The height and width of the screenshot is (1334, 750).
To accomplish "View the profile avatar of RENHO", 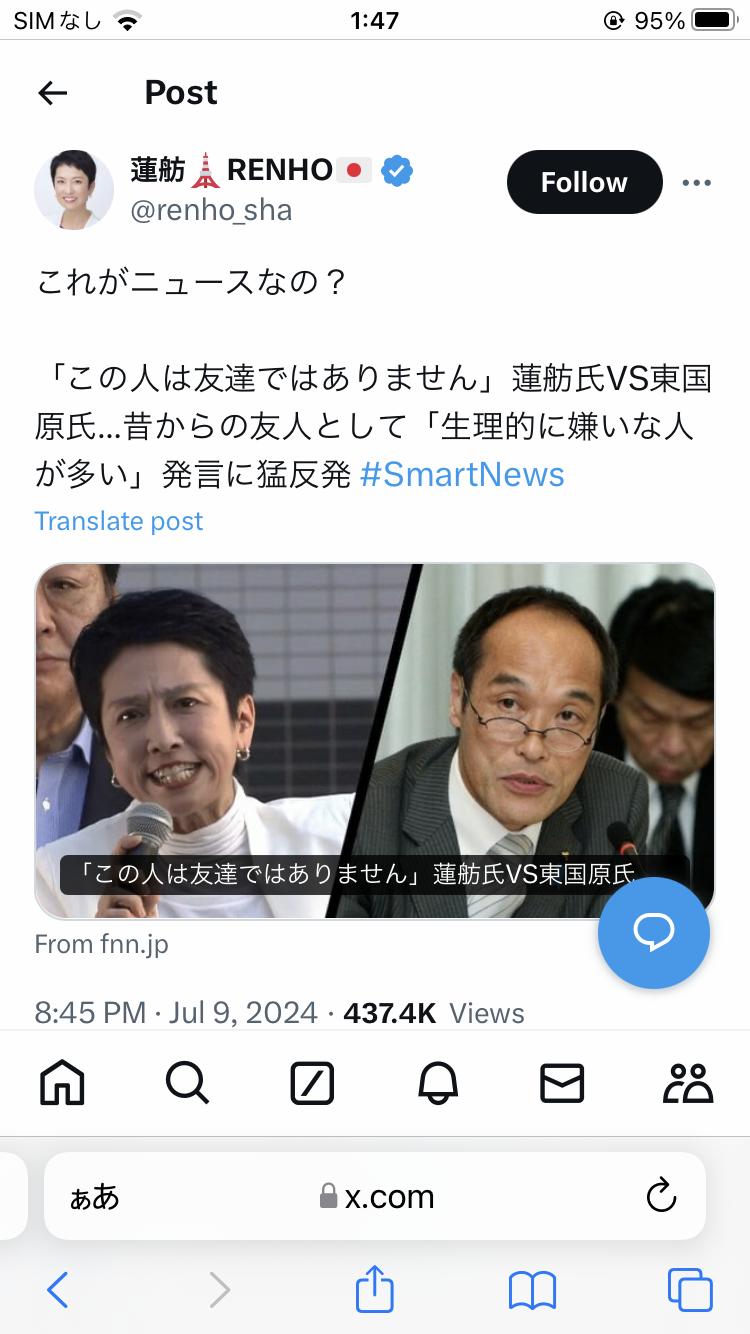I will pyautogui.click(x=74, y=190).
